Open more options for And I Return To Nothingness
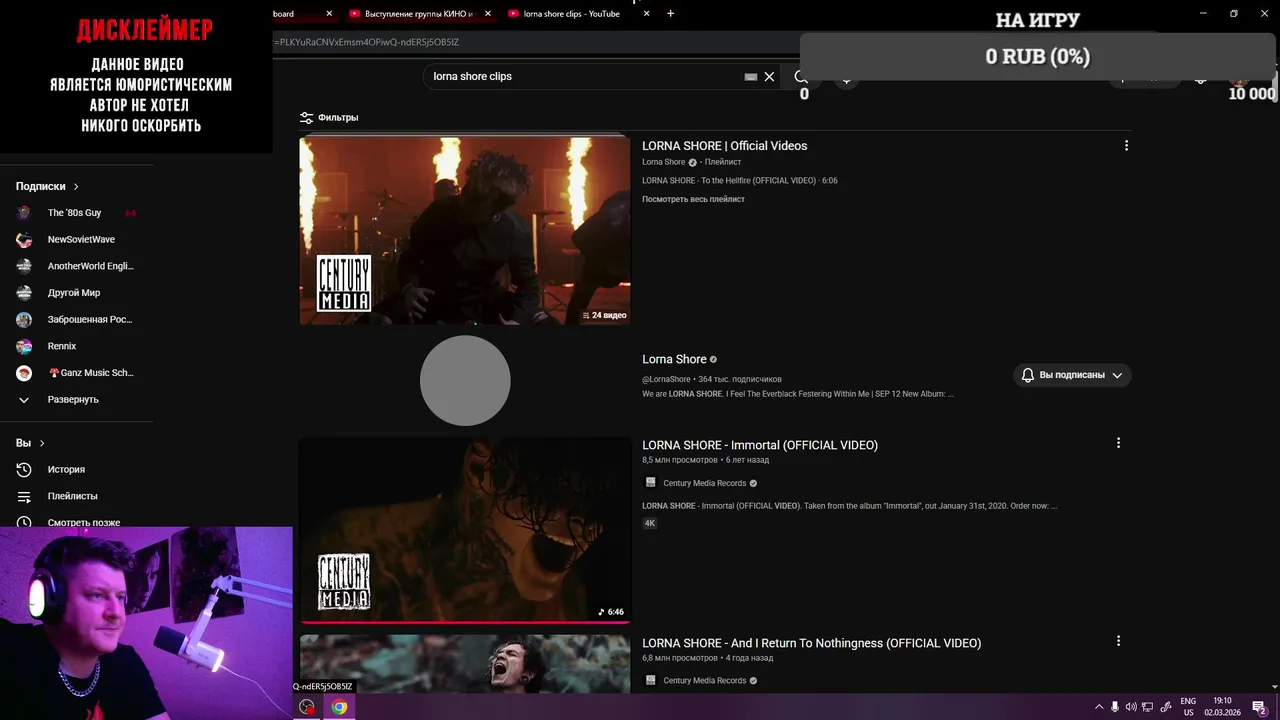The width and height of the screenshot is (1280, 720). pos(1118,641)
